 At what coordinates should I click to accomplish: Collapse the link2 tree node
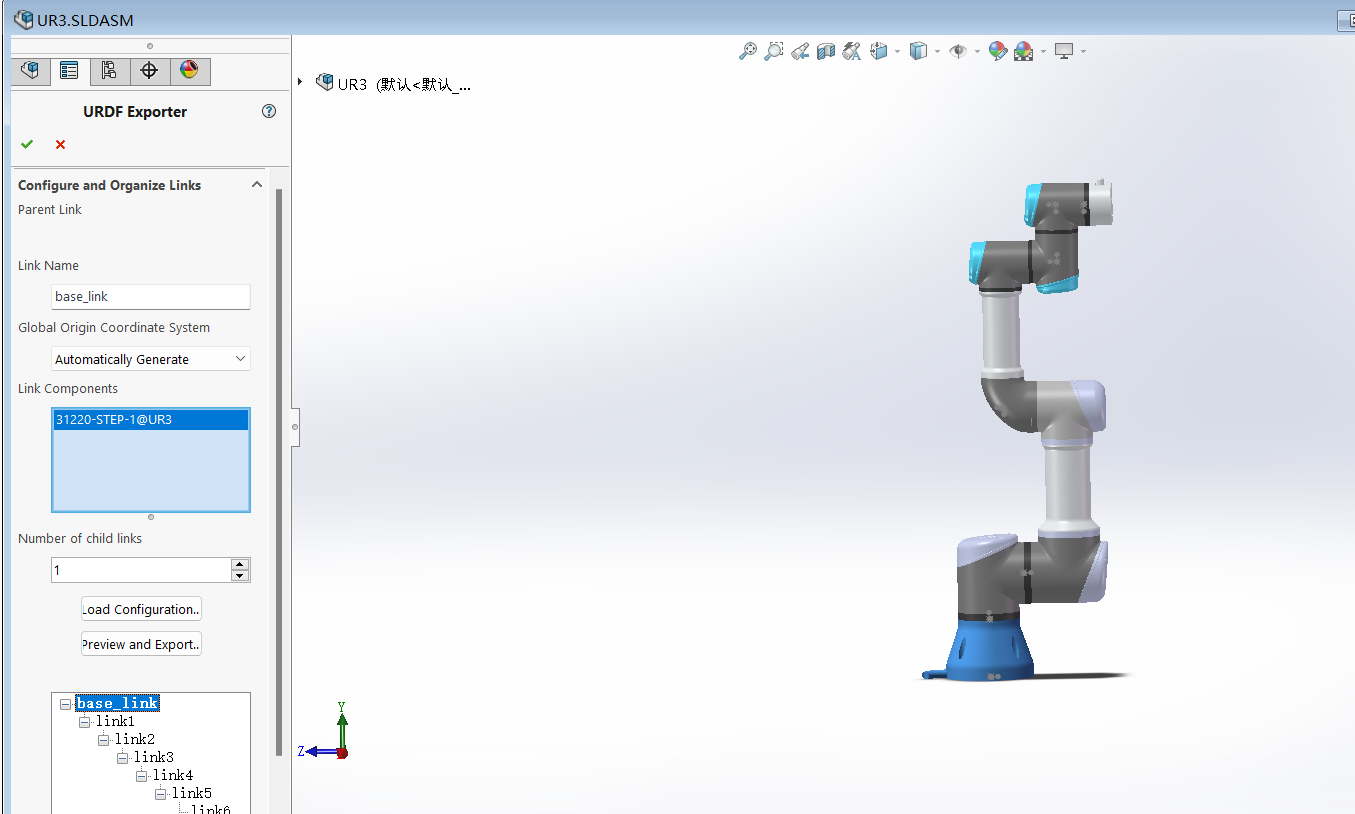pyautogui.click(x=103, y=740)
